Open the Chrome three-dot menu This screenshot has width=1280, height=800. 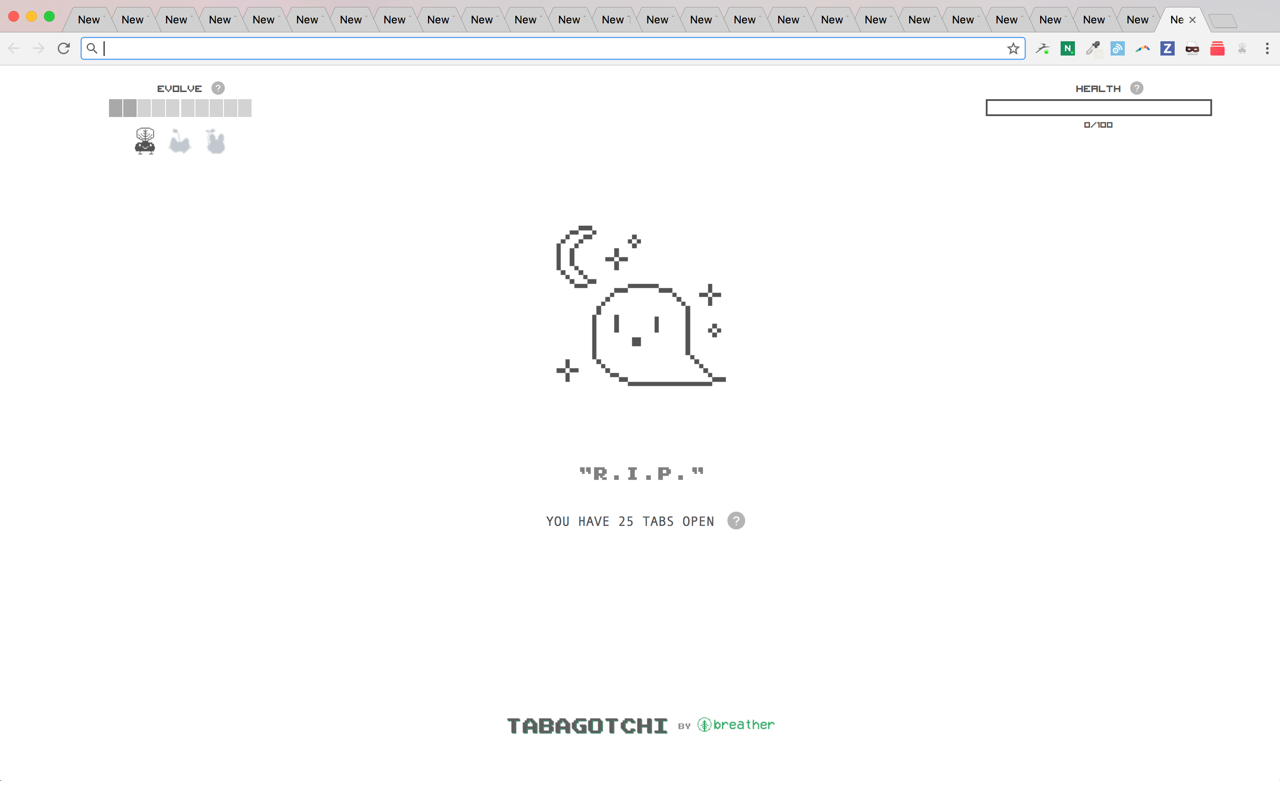coord(1267,48)
